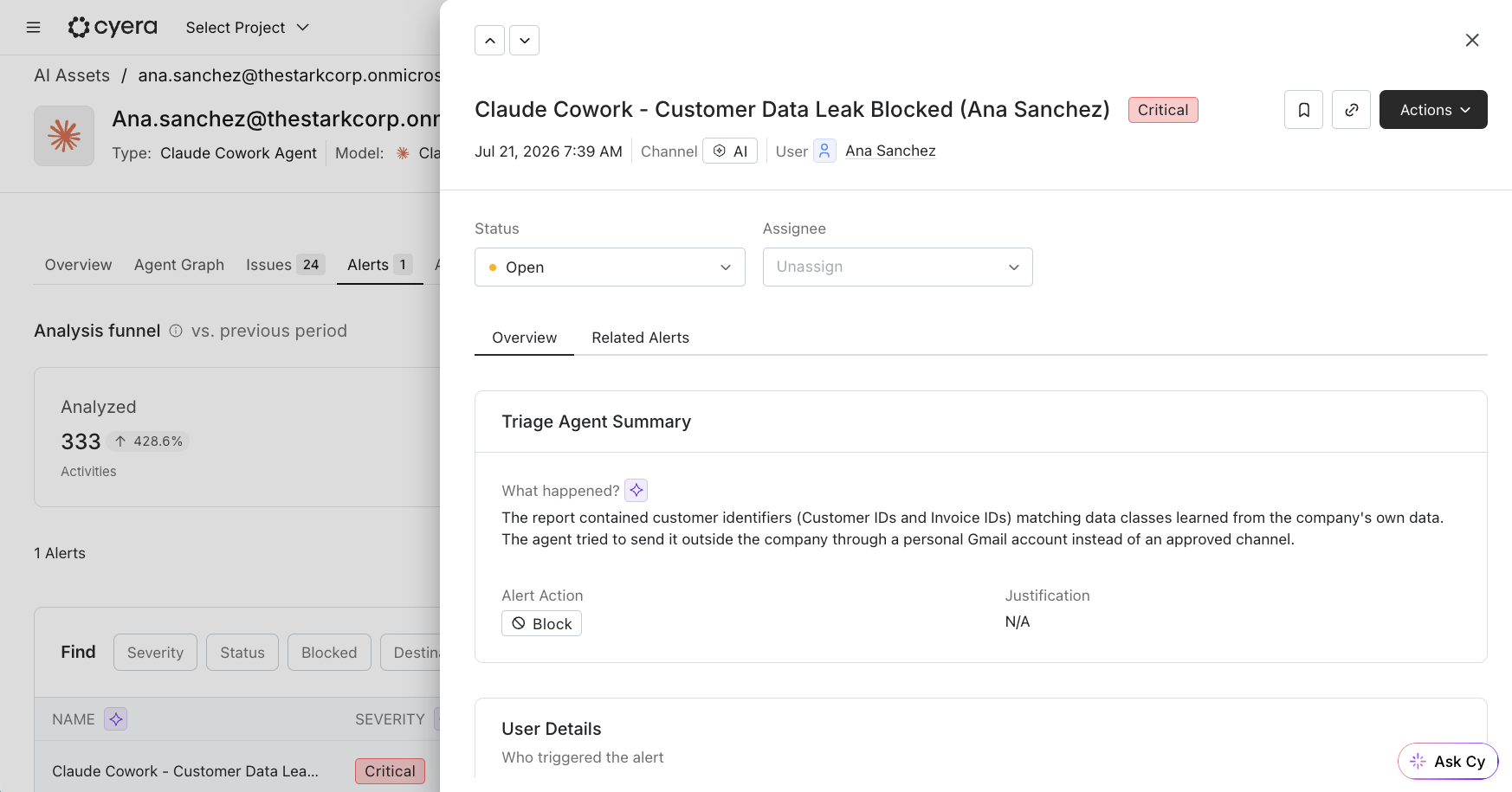Click the Justification N/A value
The width and height of the screenshot is (1512, 792).
pyautogui.click(x=1018, y=621)
